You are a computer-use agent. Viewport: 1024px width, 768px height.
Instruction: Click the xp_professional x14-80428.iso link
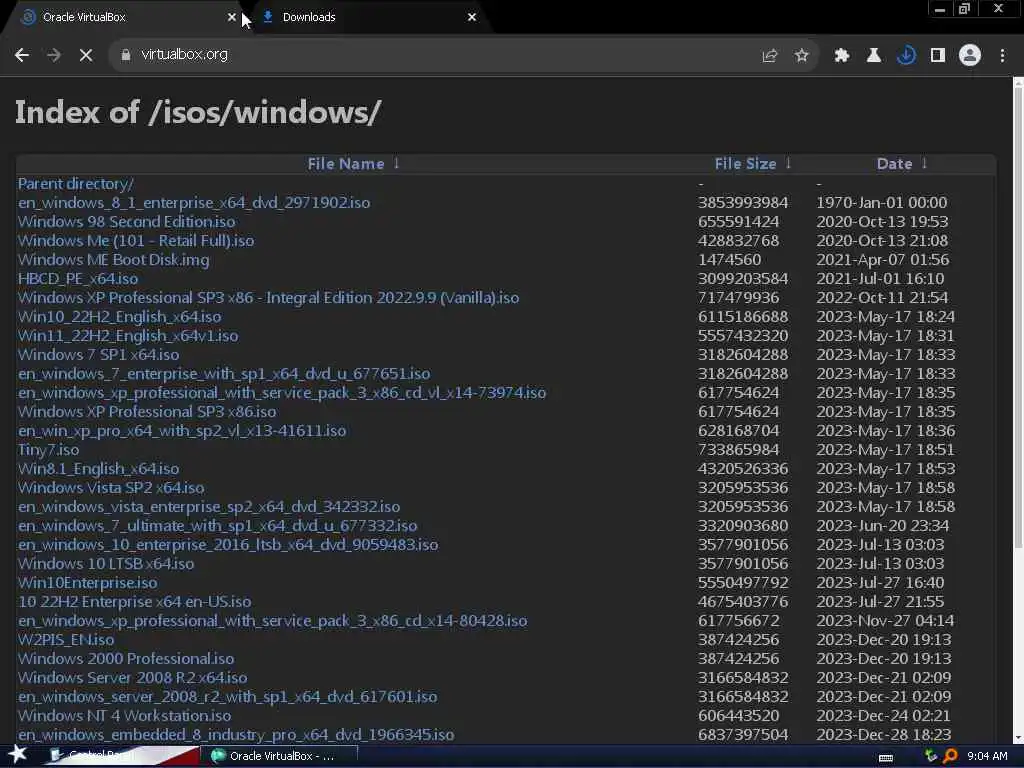(272, 620)
